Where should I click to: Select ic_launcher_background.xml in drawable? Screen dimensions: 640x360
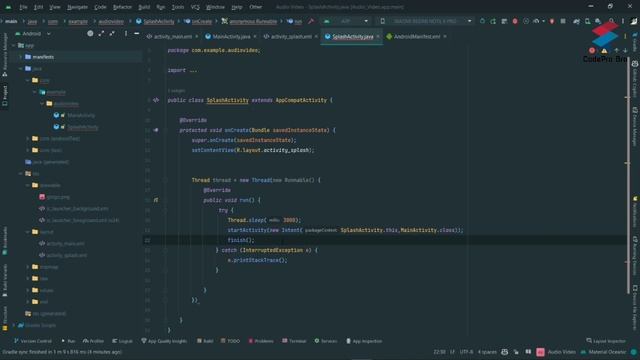(x=78, y=209)
